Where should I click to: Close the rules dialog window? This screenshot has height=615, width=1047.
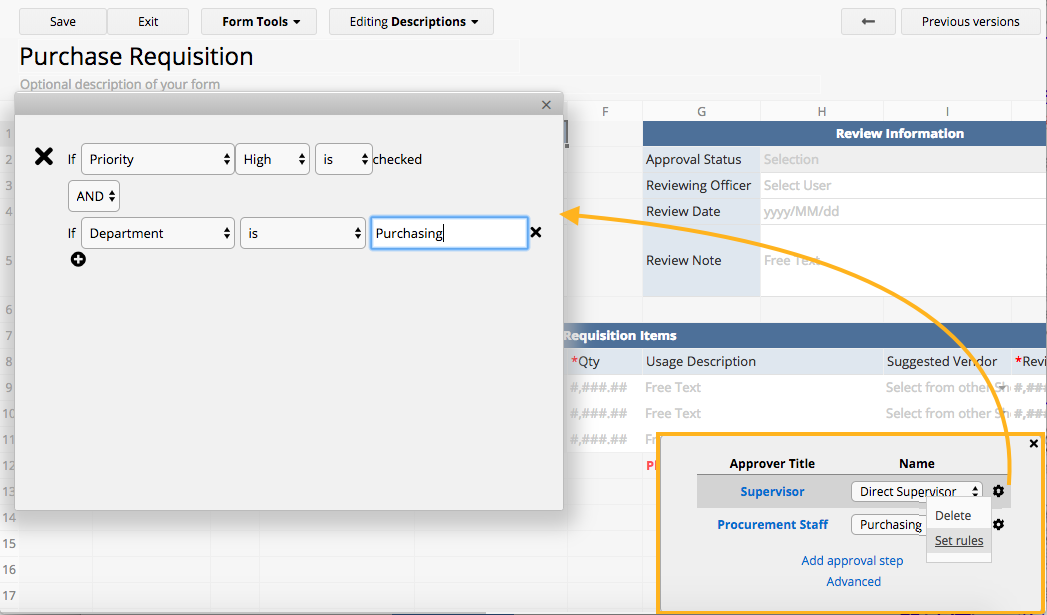(546, 104)
